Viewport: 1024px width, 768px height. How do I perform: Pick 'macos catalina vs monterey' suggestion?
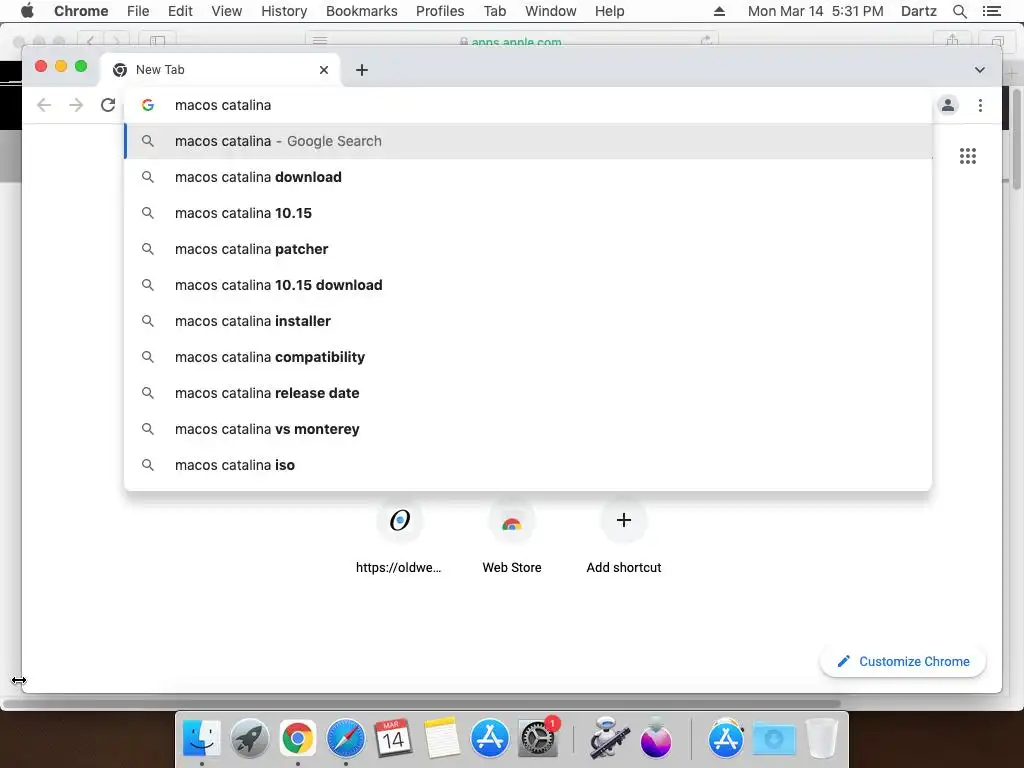pos(528,428)
